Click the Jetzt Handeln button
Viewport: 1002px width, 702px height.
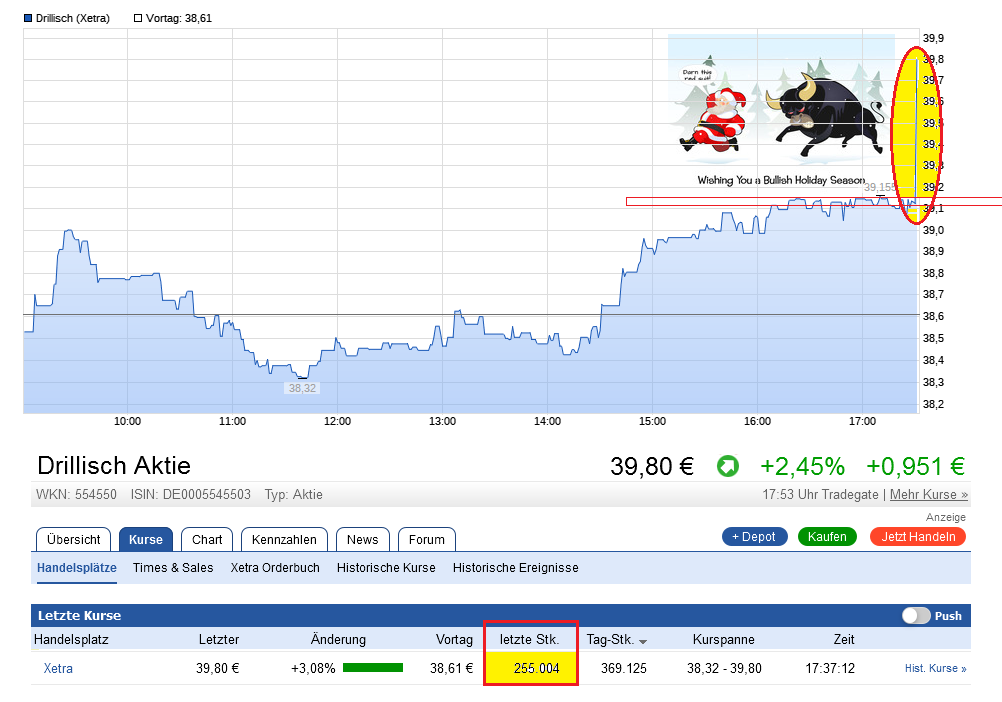click(918, 537)
